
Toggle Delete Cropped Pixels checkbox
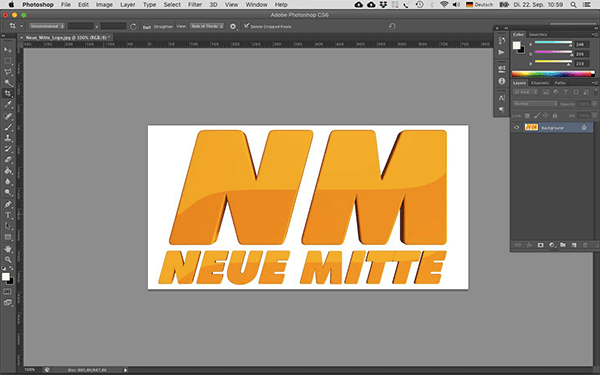point(246,26)
